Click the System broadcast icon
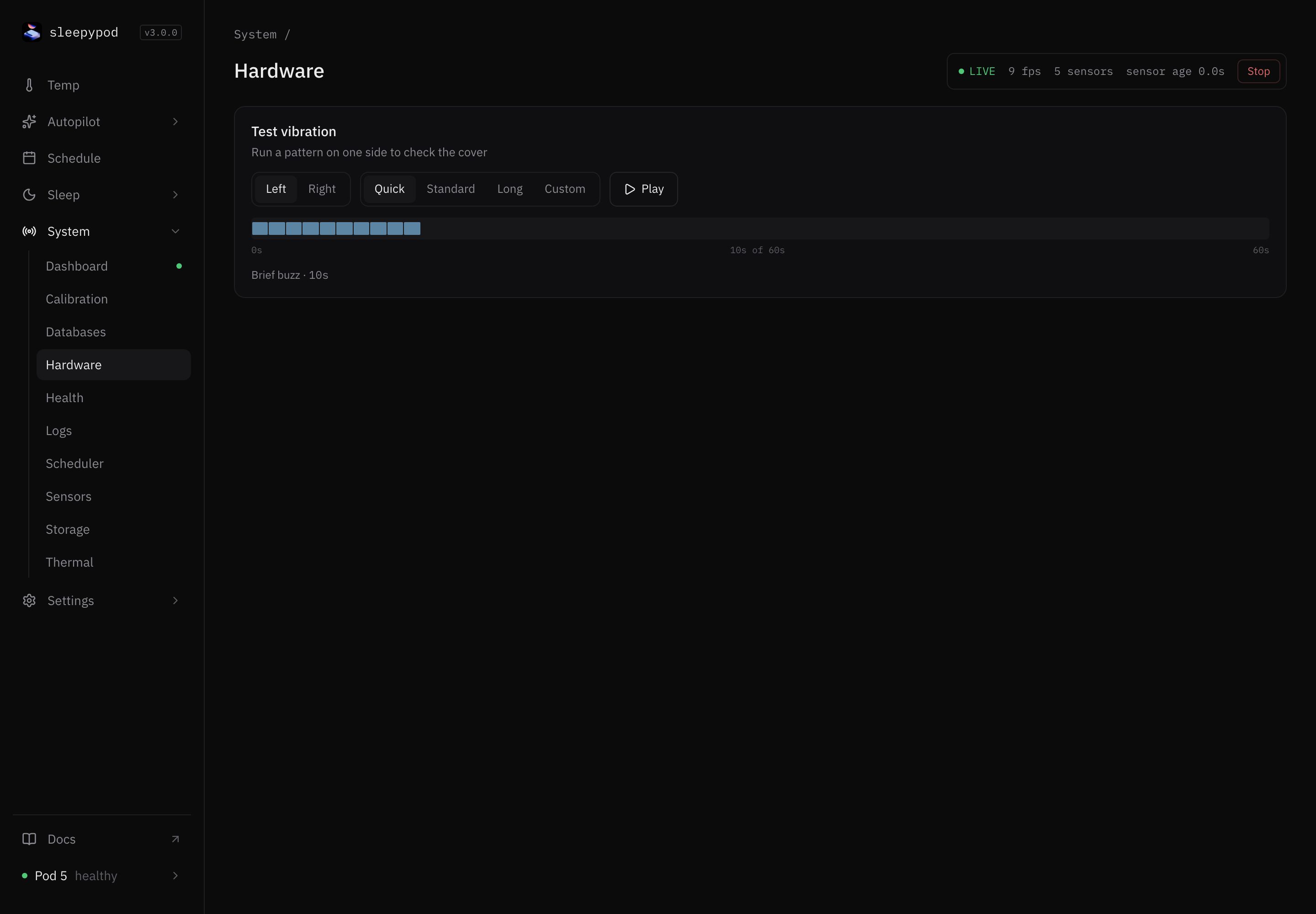The width and height of the screenshot is (1316, 914). click(x=29, y=231)
